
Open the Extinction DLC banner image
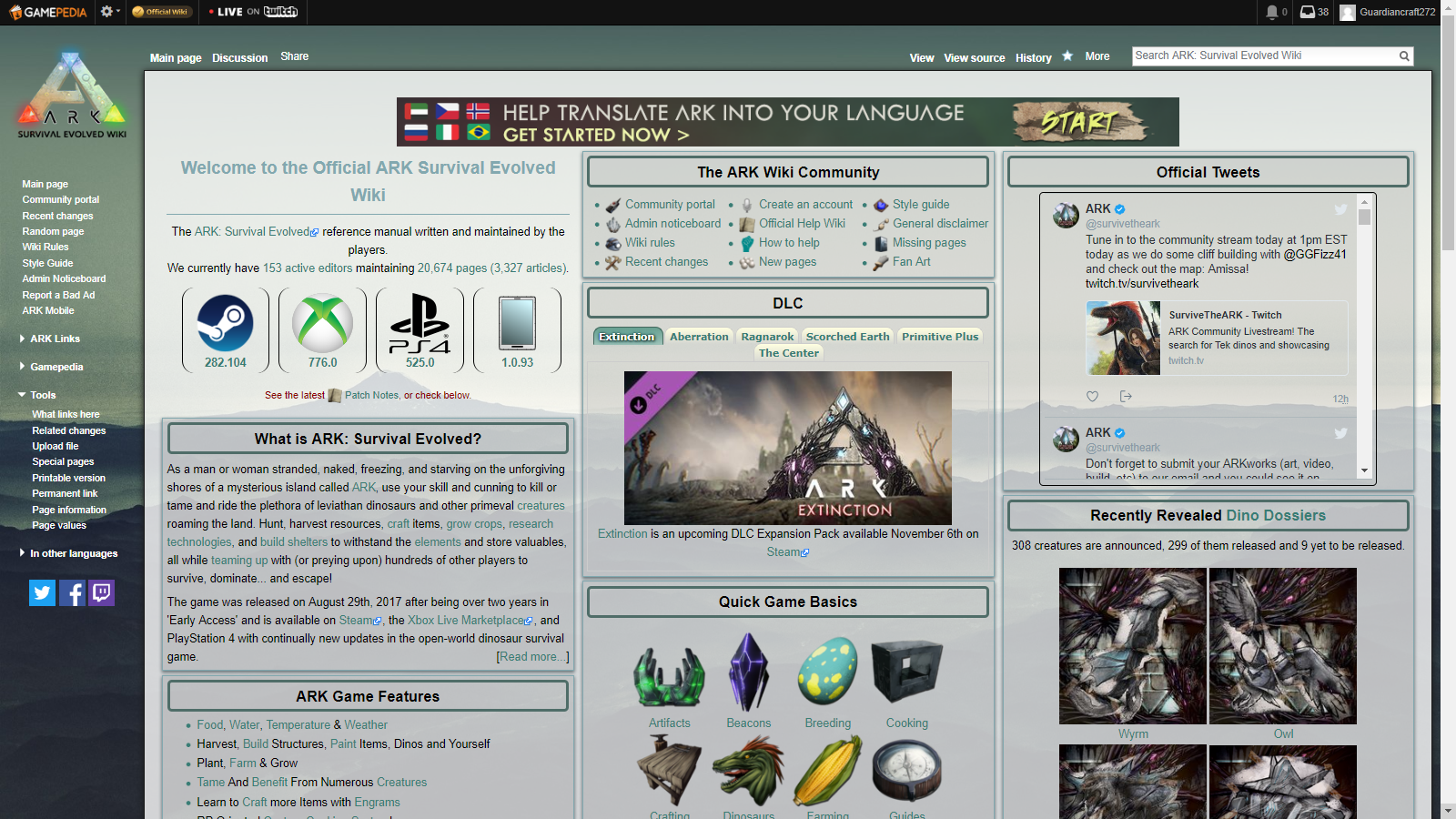coord(788,448)
